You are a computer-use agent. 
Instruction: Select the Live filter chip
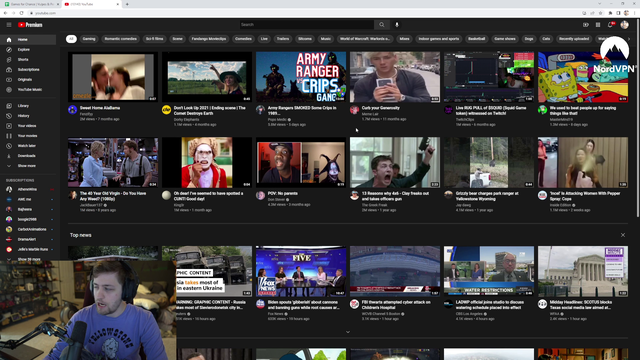264,39
